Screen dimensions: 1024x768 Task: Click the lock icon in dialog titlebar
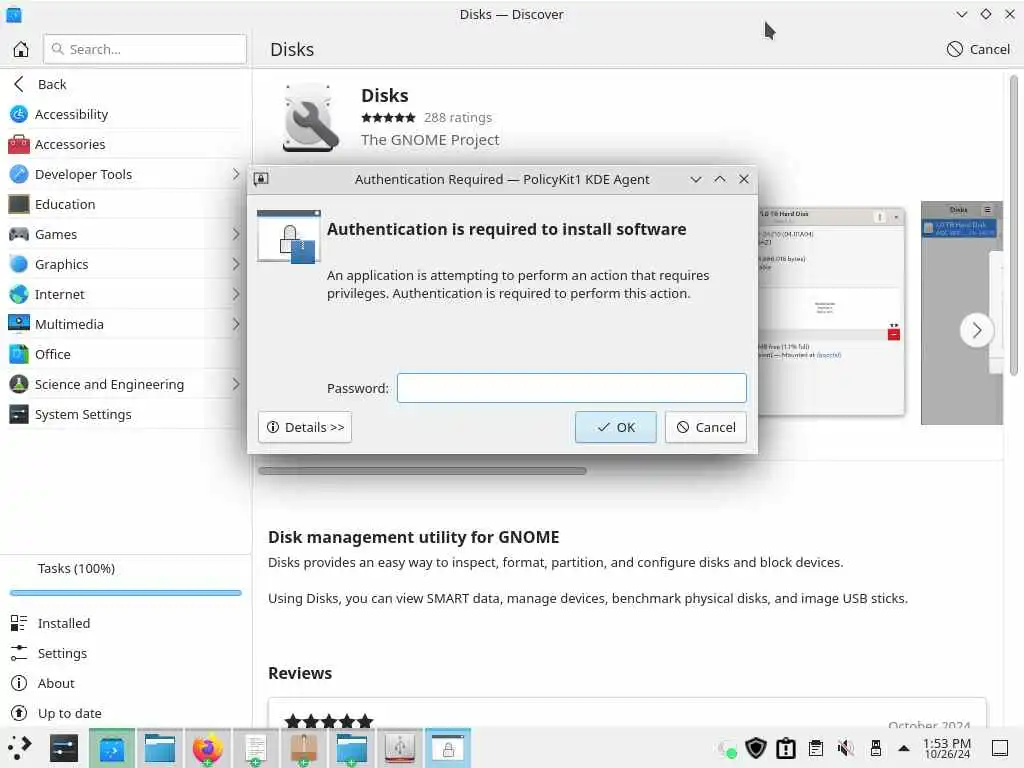(261, 179)
